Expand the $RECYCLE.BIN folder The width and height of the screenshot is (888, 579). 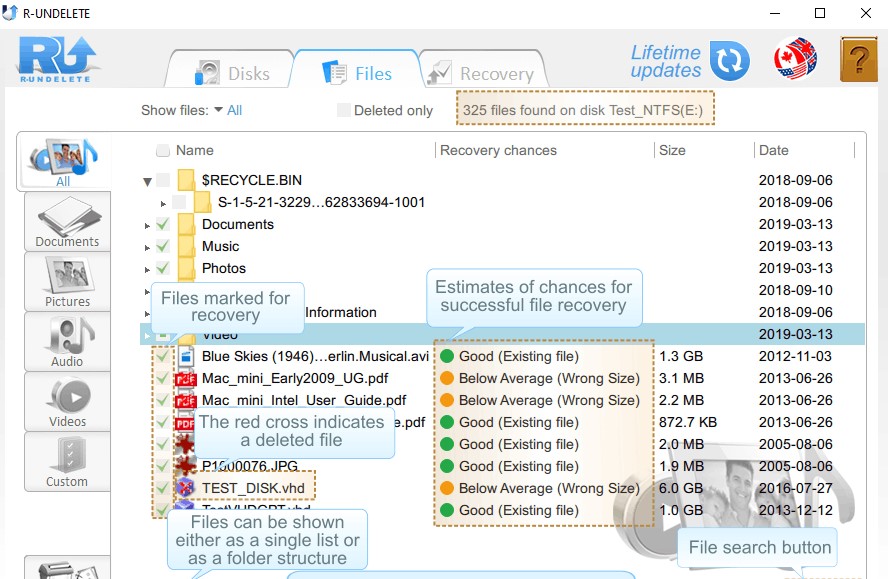click(x=146, y=180)
